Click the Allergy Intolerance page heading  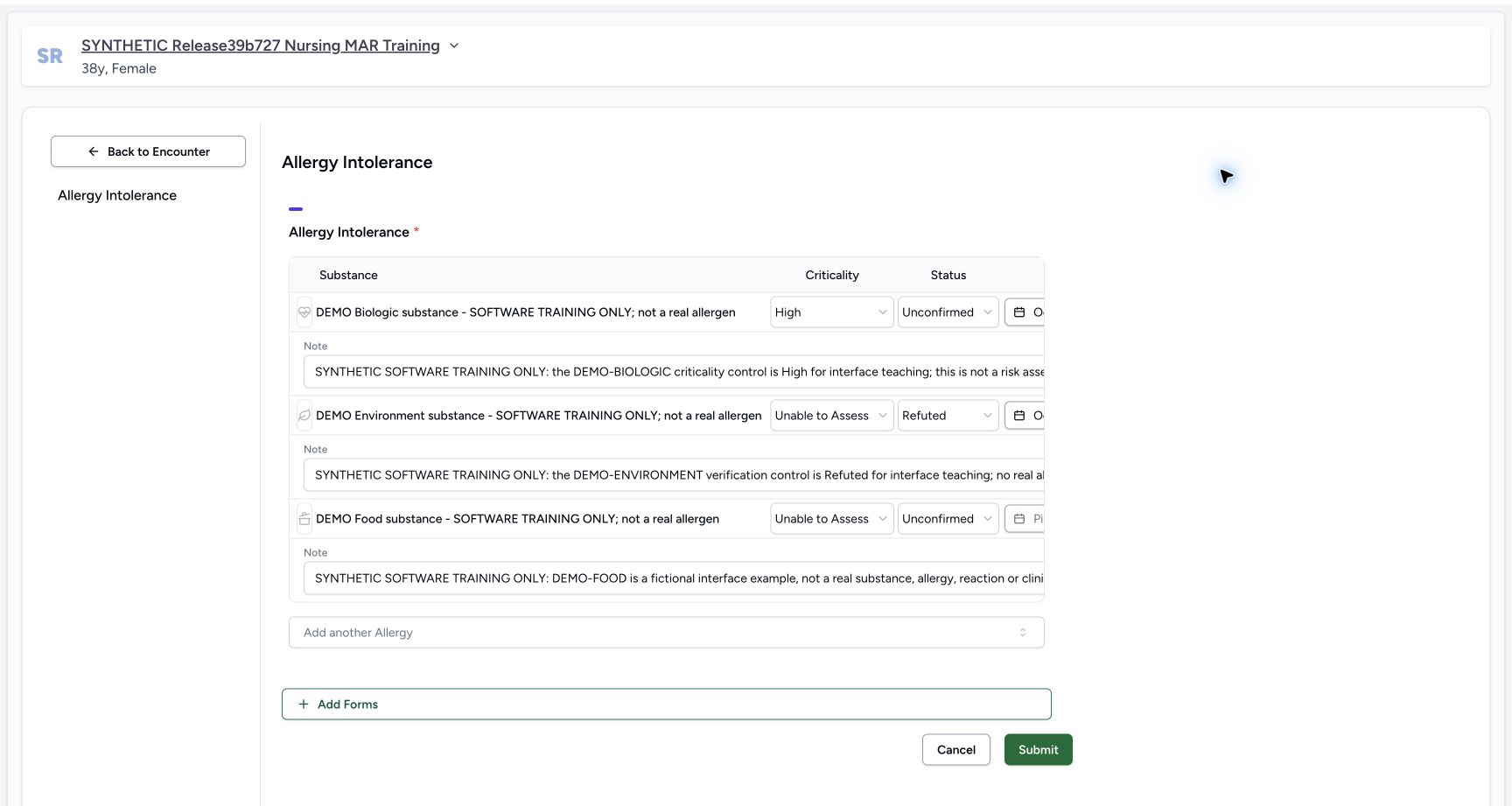(357, 162)
